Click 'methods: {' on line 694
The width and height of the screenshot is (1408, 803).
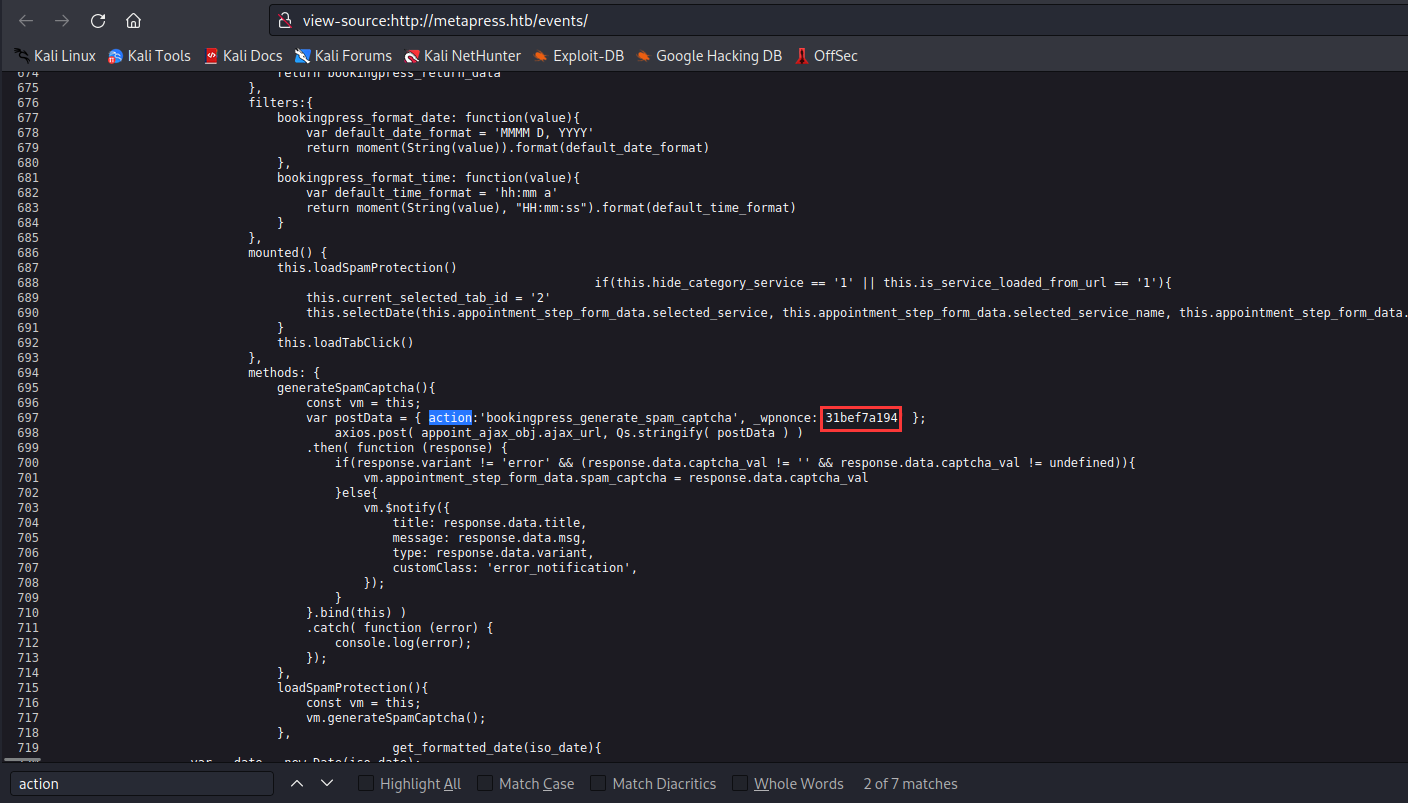click(x=284, y=373)
